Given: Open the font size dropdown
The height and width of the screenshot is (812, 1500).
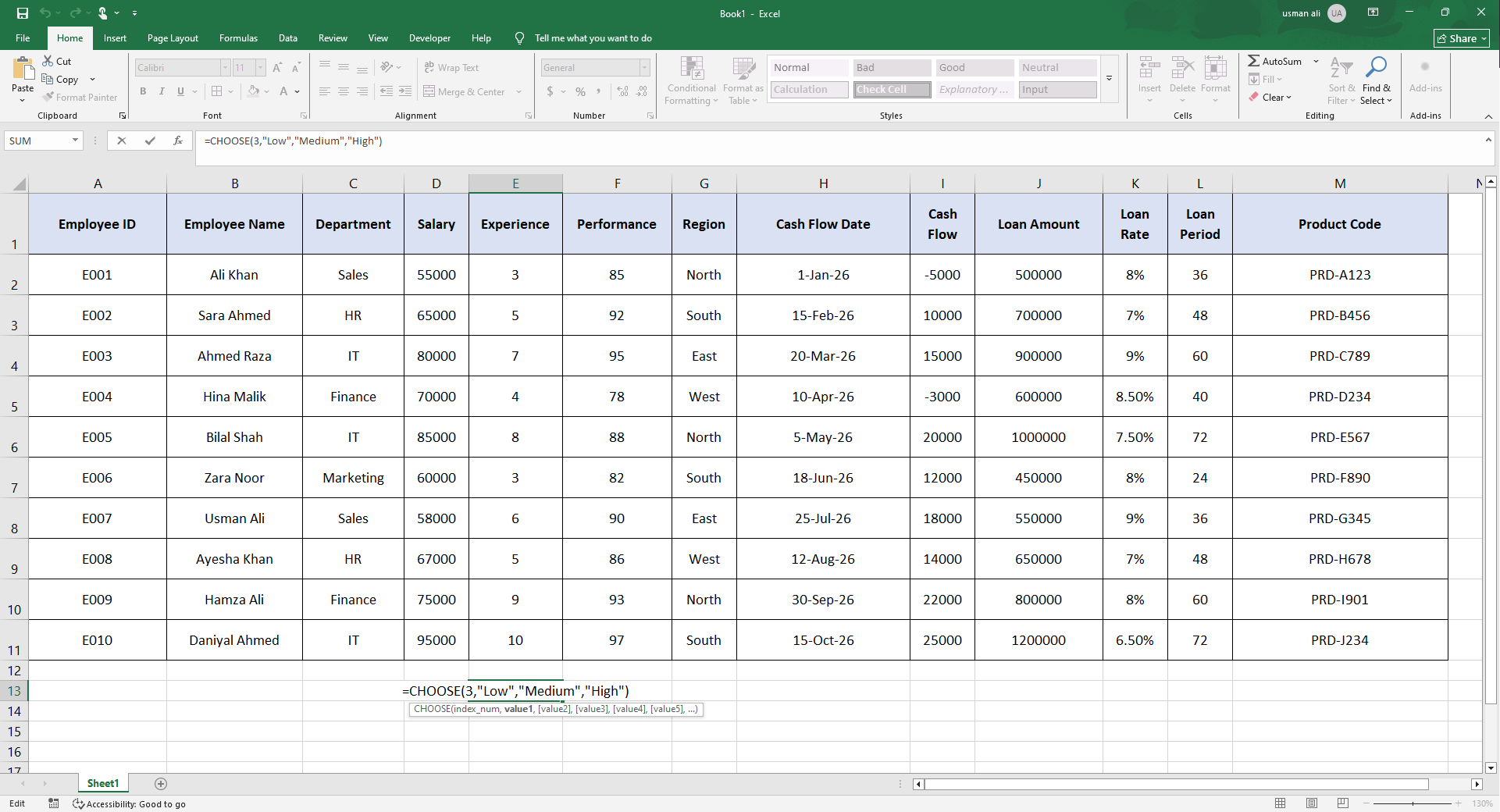Looking at the screenshot, I should pyautogui.click(x=261, y=68).
